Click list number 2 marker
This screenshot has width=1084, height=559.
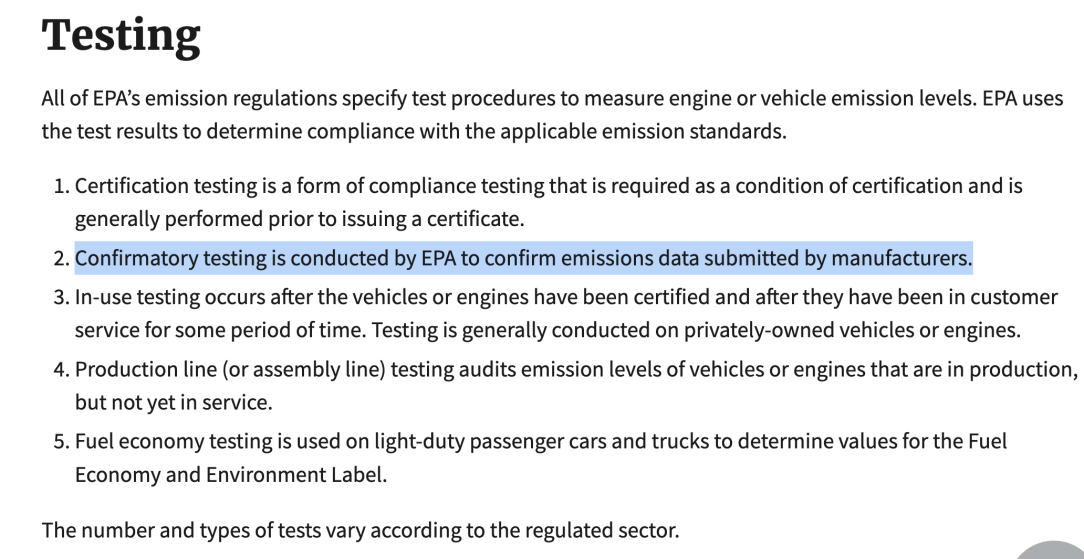click(x=61, y=258)
